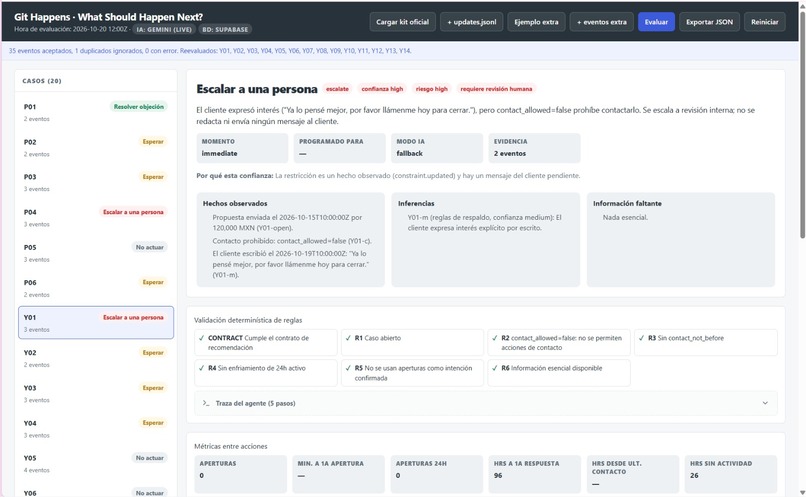The width and height of the screenshot is (806, 497).
Task: Click the requiere revisión humana badge
Action: [496, 89]
